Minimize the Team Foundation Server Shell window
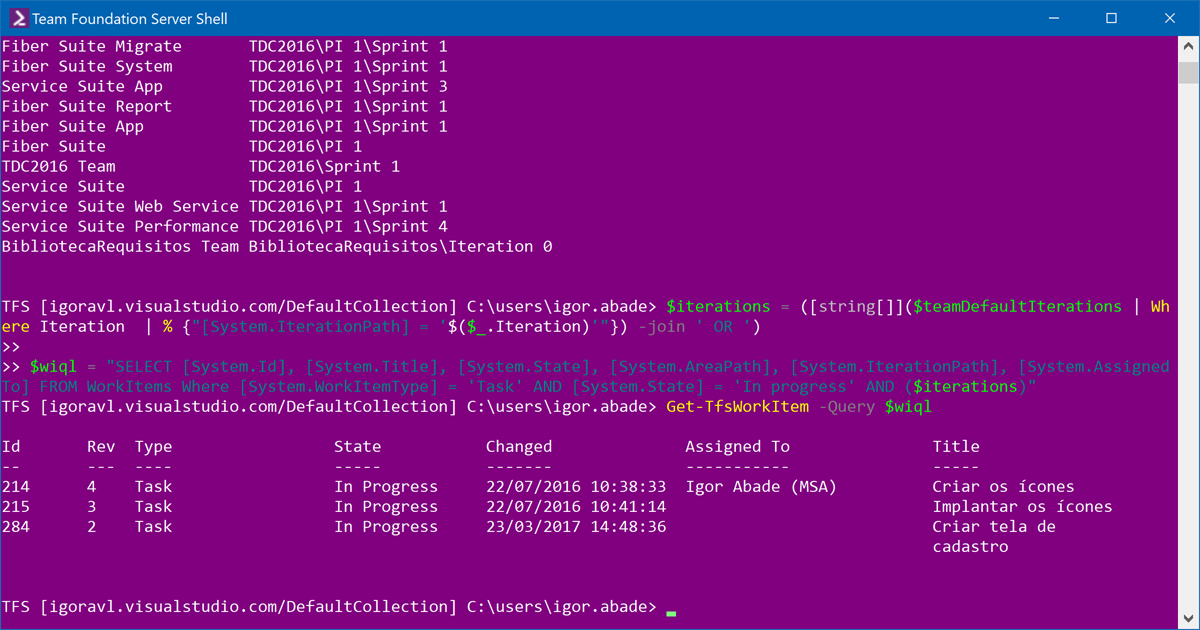 pos(1053,18)
